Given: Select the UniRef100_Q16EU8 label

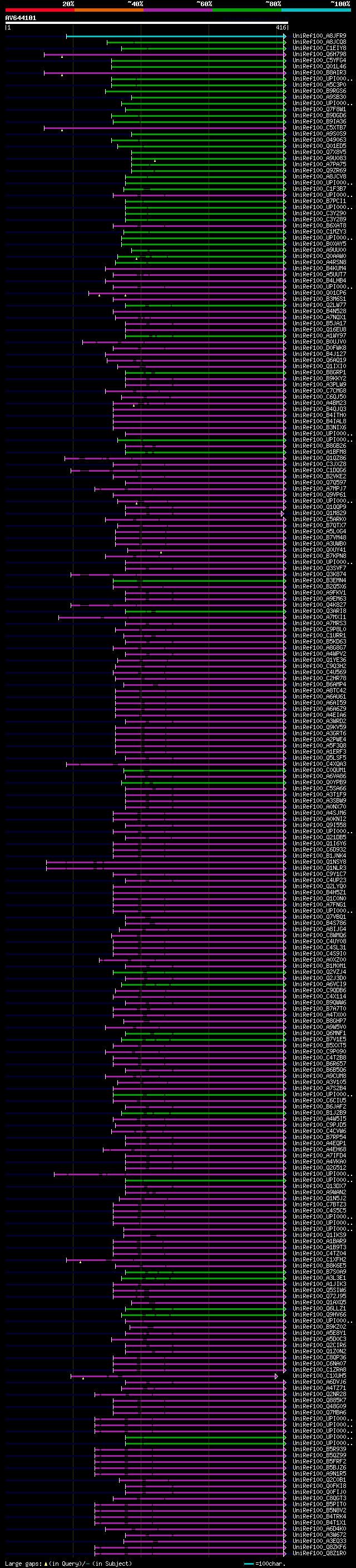Looking at the screenshot, I should 319,329.
